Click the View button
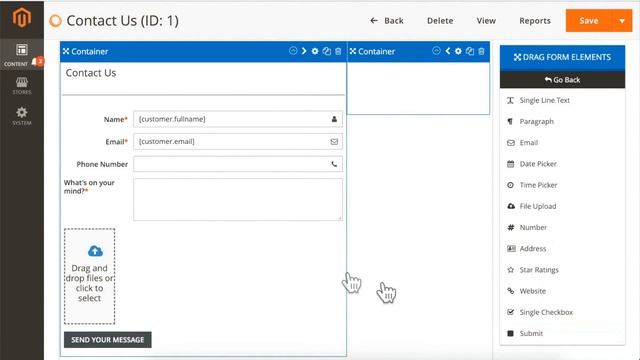 click(486, 21)
